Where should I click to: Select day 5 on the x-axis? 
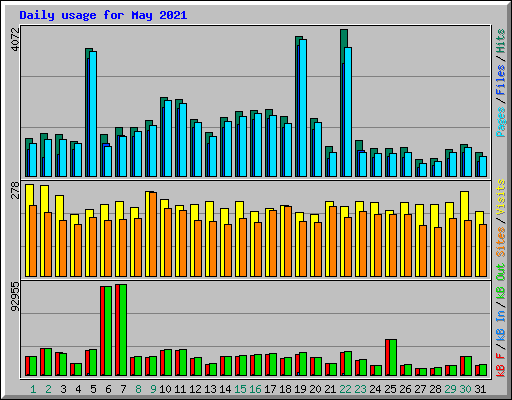click(93, 389)
